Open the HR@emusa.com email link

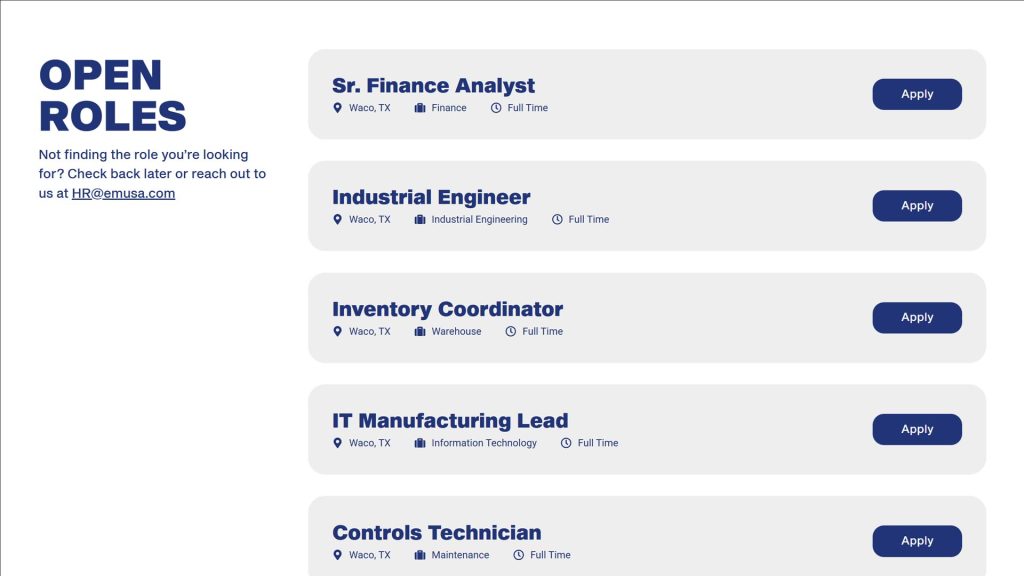(x=123, y=193)
